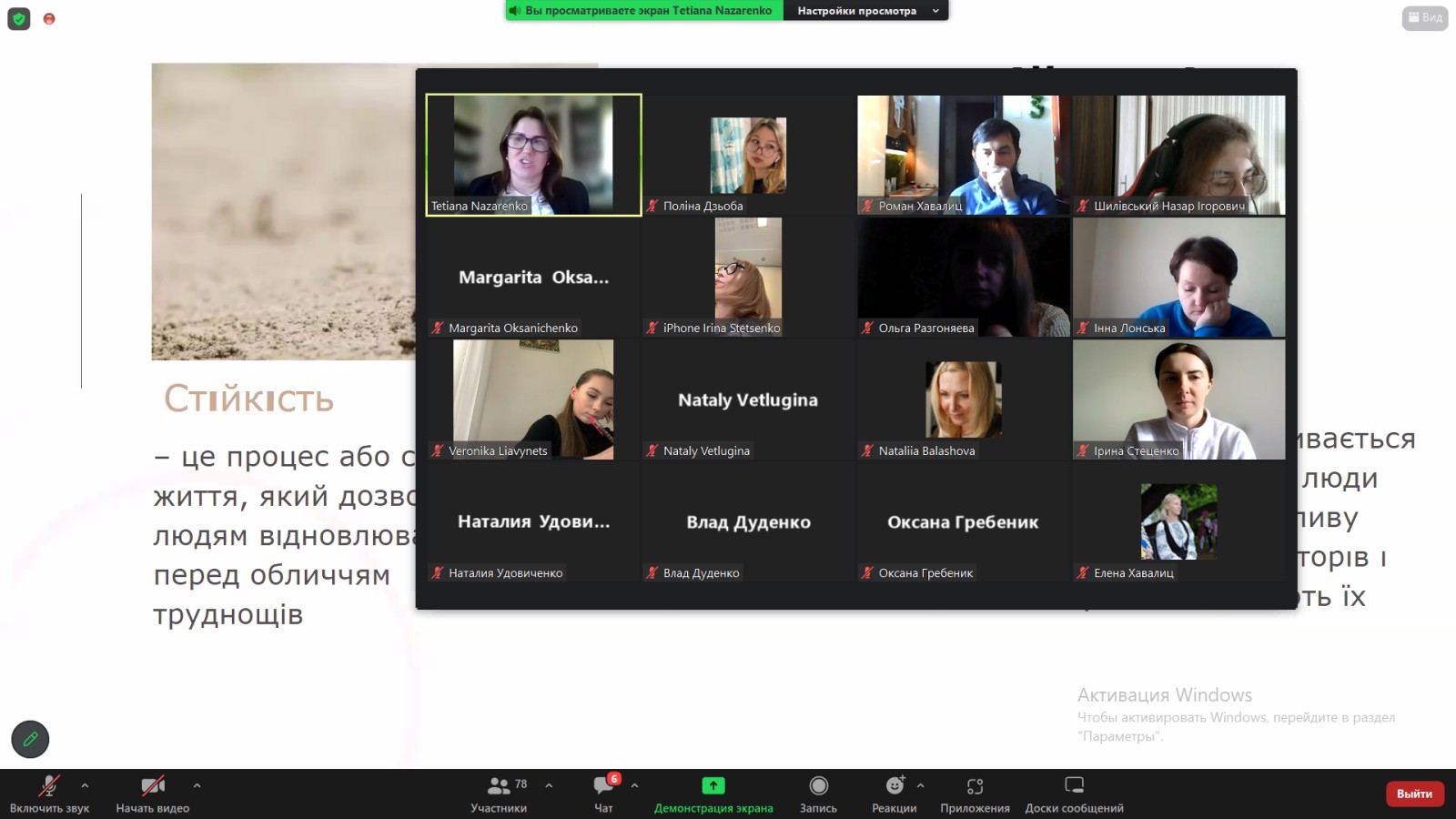Open Доски сообщений whiteboards icon
The width and height of the screenshot is (1456, 819).
click(1074, 785)
